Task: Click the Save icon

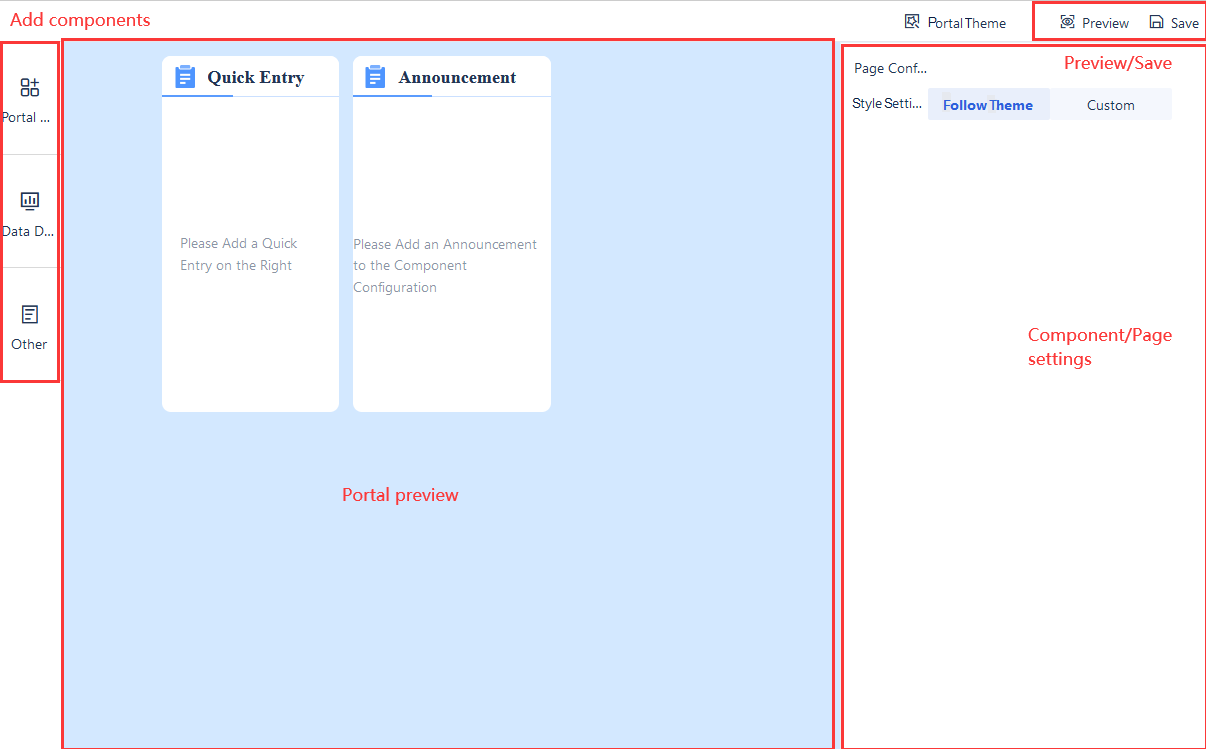Action: 1156,21
